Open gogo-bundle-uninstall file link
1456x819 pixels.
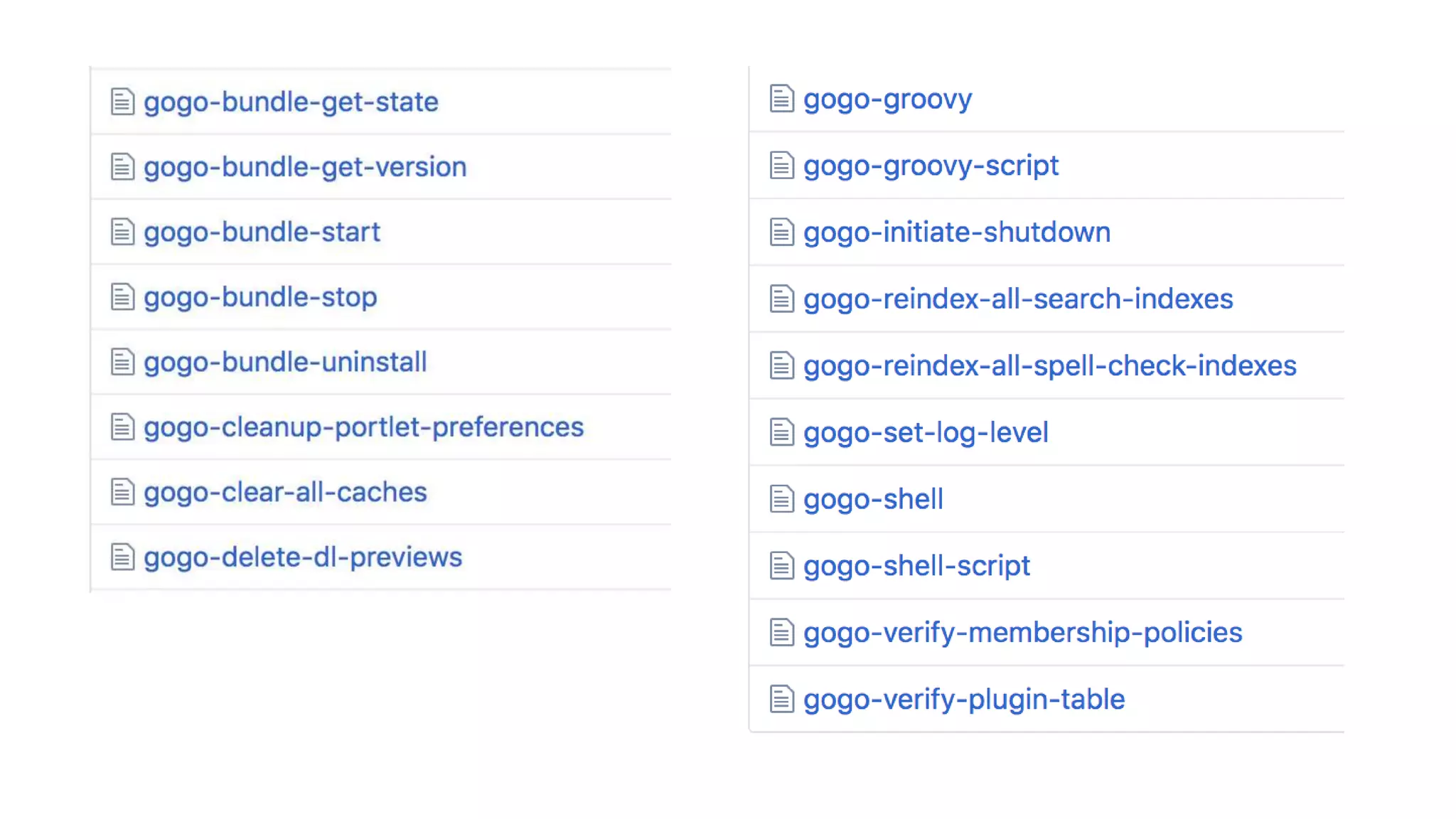[285, 362]
